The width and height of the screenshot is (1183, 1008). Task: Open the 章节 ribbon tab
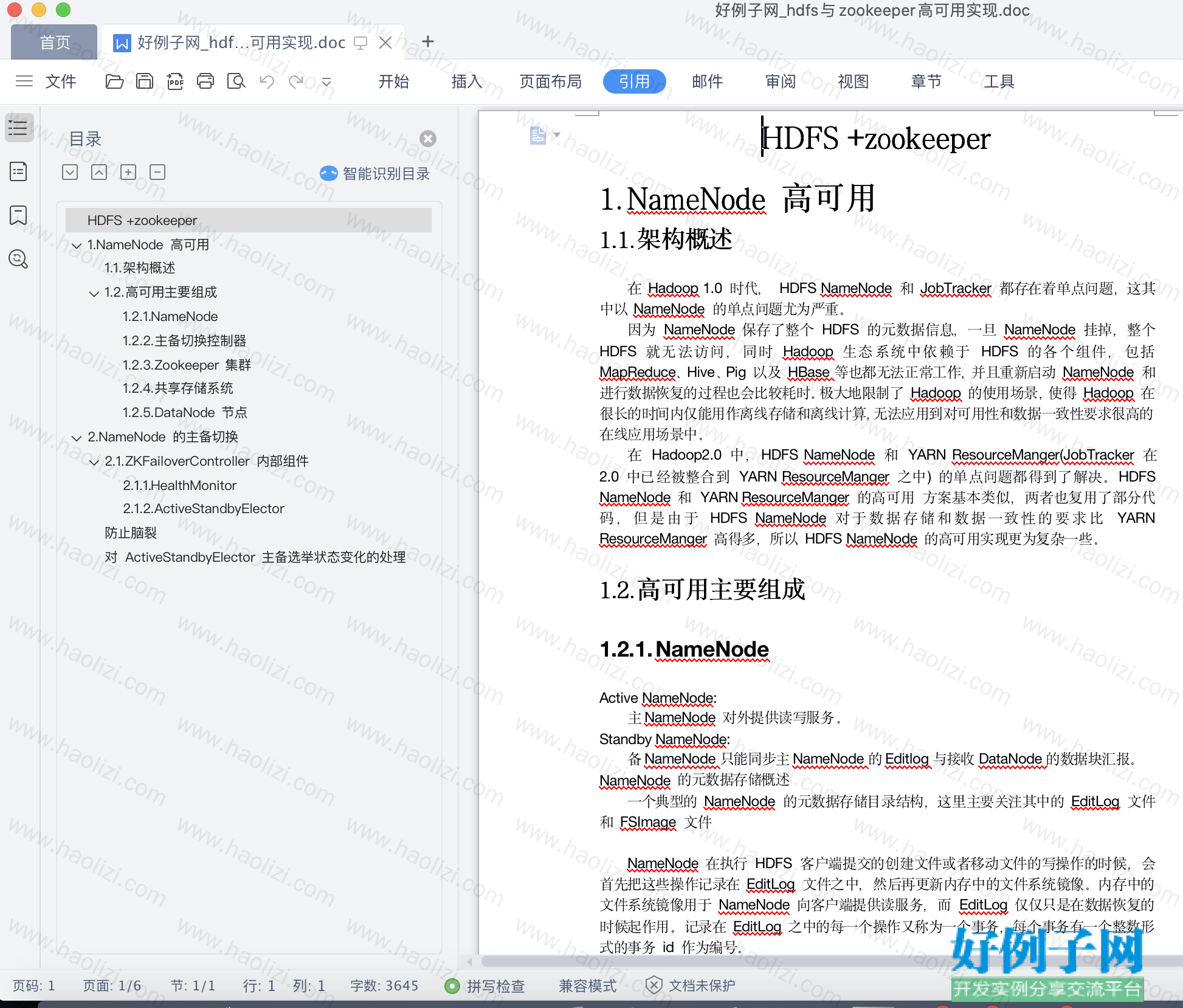click(x=926, y=81)
